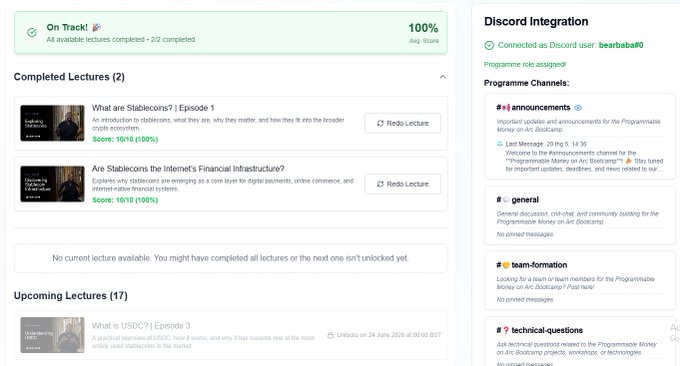This screenshot has width=680, height=366.
Task: Click 'Programme role assigned!' text
Action: coord(525,65)
